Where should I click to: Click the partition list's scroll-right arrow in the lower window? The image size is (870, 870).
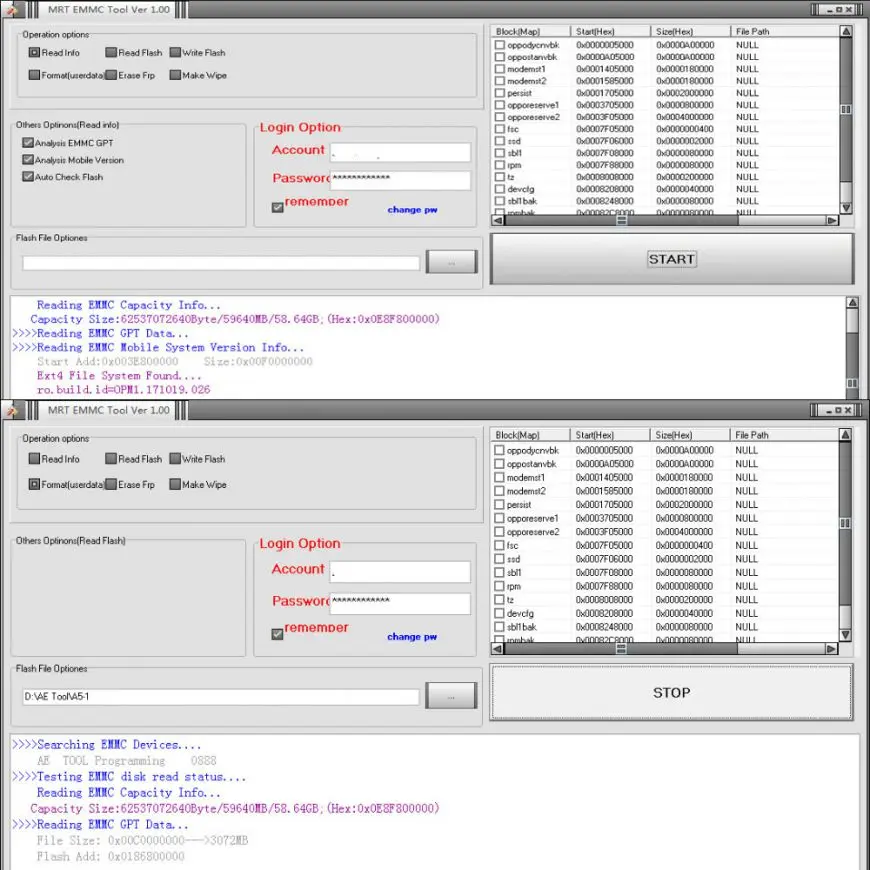[x=831, y=649]
